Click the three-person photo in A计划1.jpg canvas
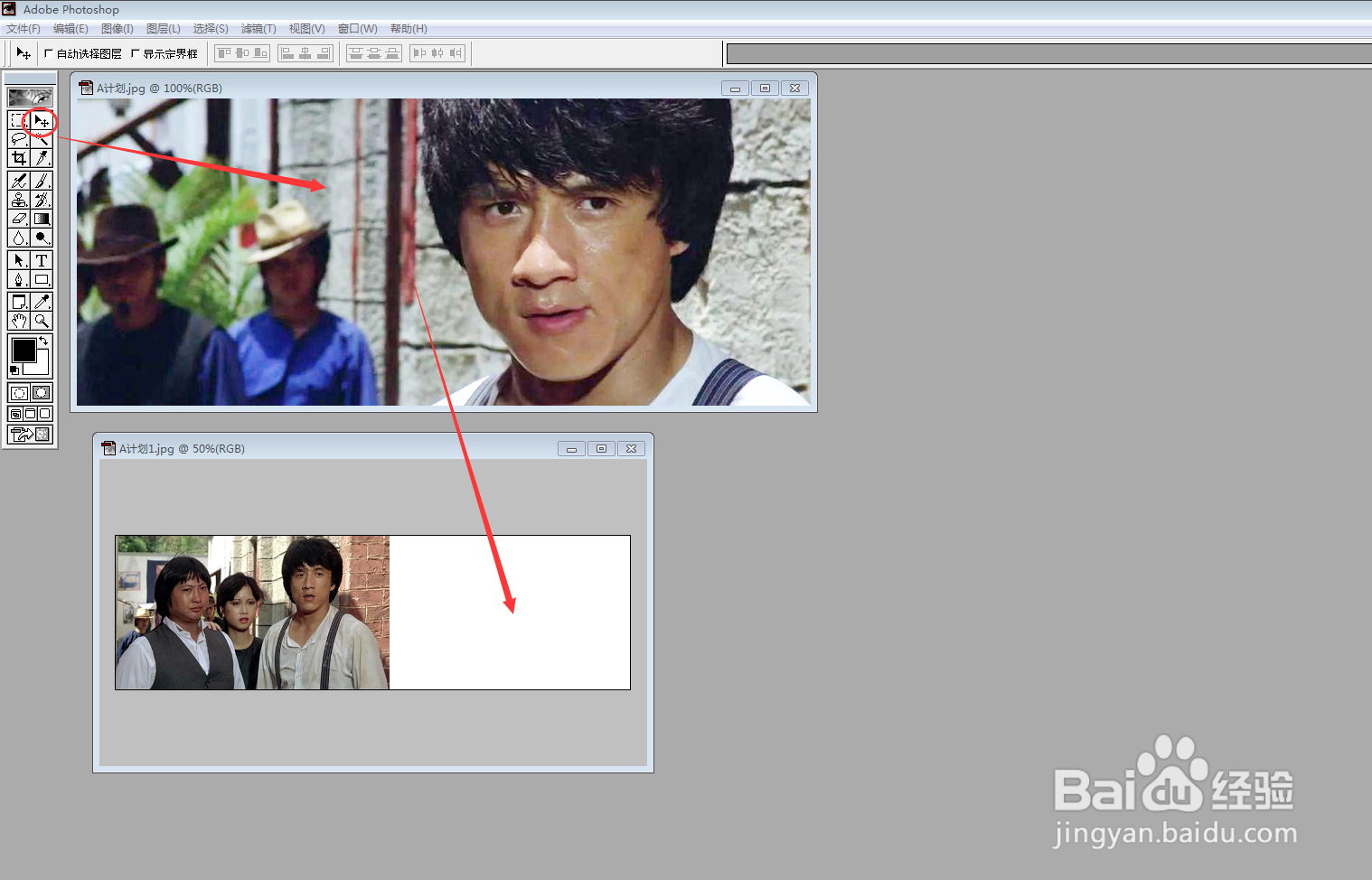 [252, 613]
